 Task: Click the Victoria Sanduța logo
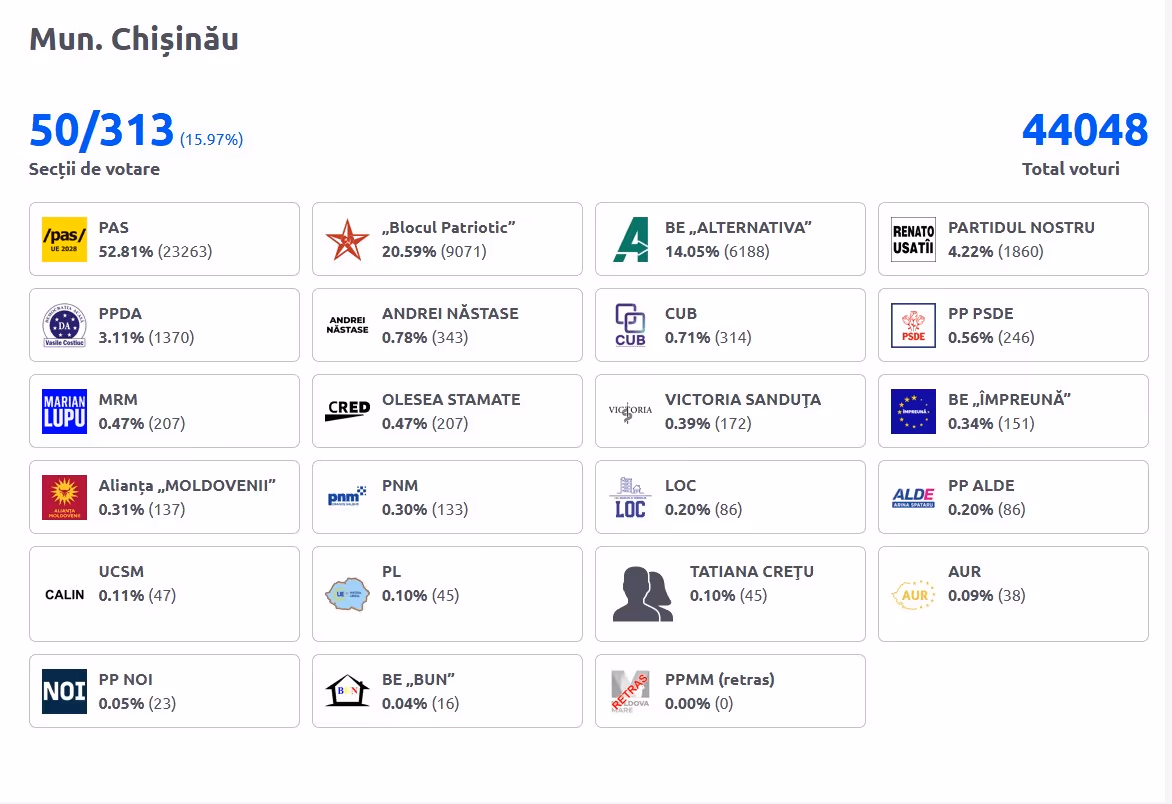coord(630,410)
